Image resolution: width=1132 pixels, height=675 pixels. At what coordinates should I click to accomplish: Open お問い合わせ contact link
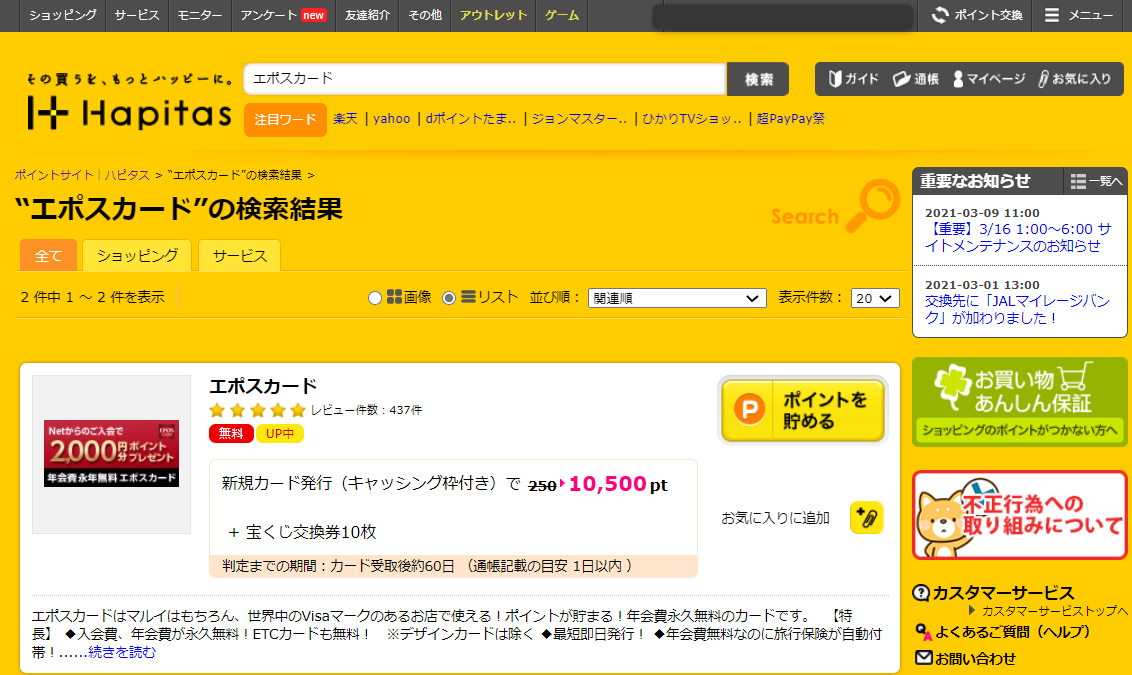(x=965, y=658)
